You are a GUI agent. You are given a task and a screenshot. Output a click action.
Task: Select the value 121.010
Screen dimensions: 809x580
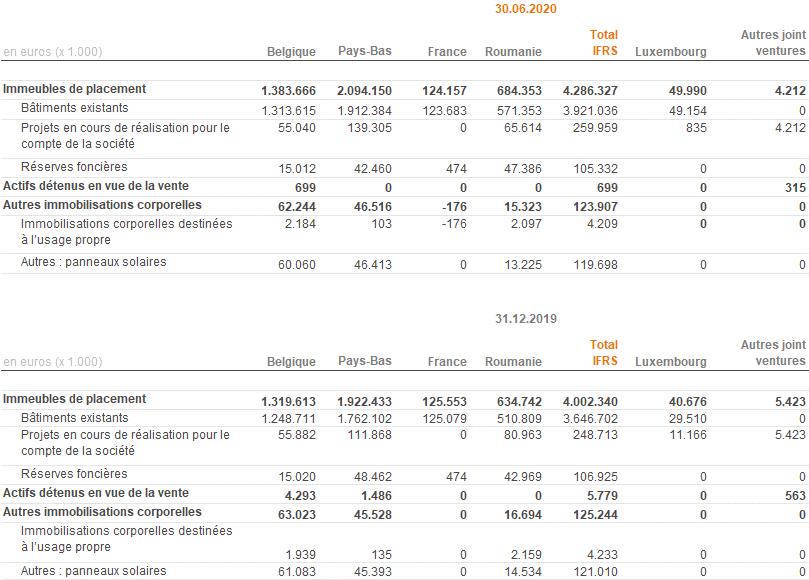point(595,572)
